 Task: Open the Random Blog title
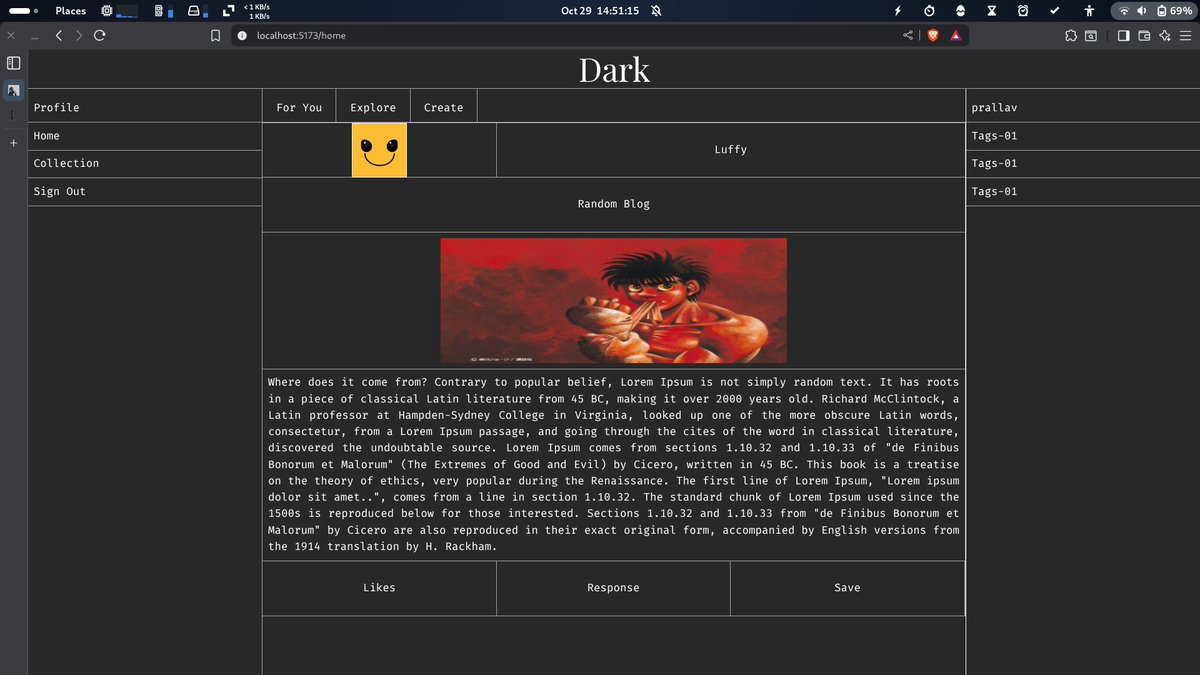tap(613, 204)
